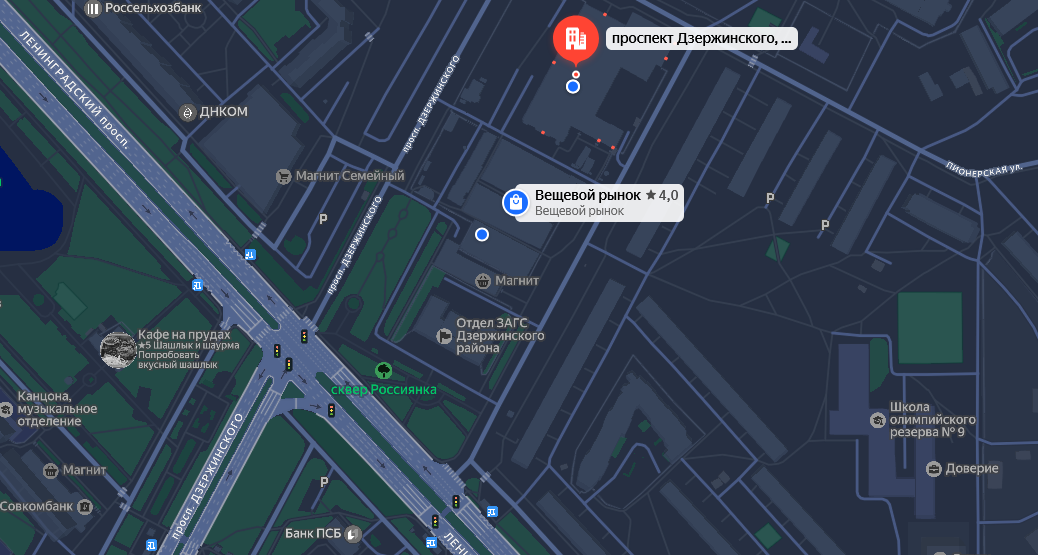Select the Отдел ЗАГС flag icon
1038x555 pixels.
(x=444, y=336)
